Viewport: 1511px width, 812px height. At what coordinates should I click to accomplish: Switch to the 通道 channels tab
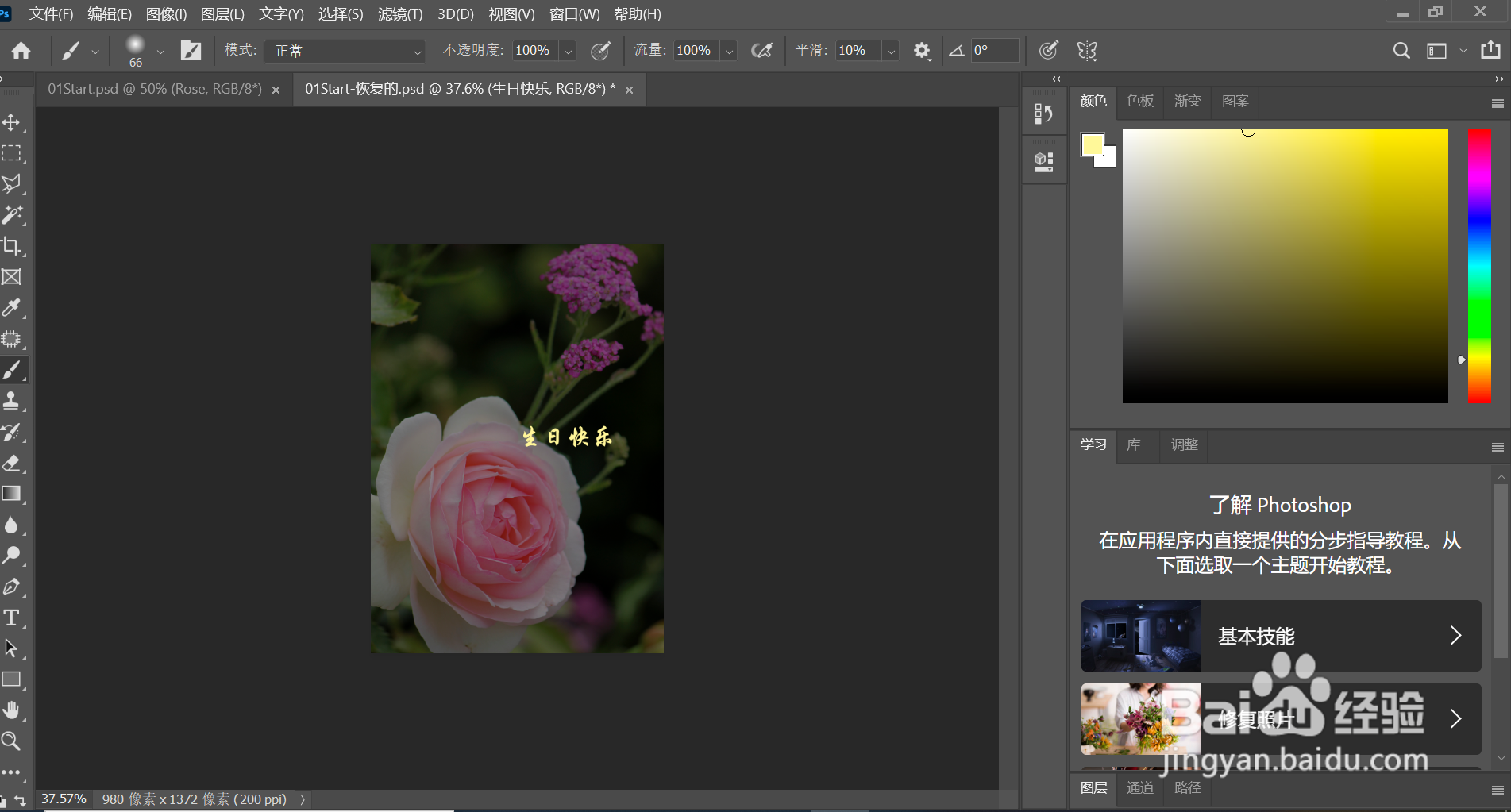pyautogui.click(x=1140, y=787)
